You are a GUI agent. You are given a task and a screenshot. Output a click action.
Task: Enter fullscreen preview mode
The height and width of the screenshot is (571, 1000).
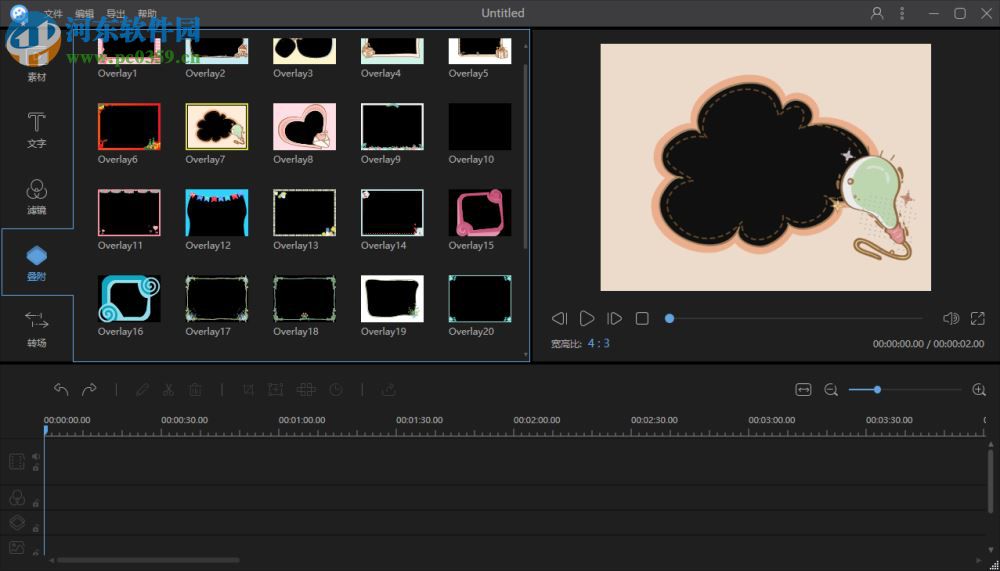point(977,319)
